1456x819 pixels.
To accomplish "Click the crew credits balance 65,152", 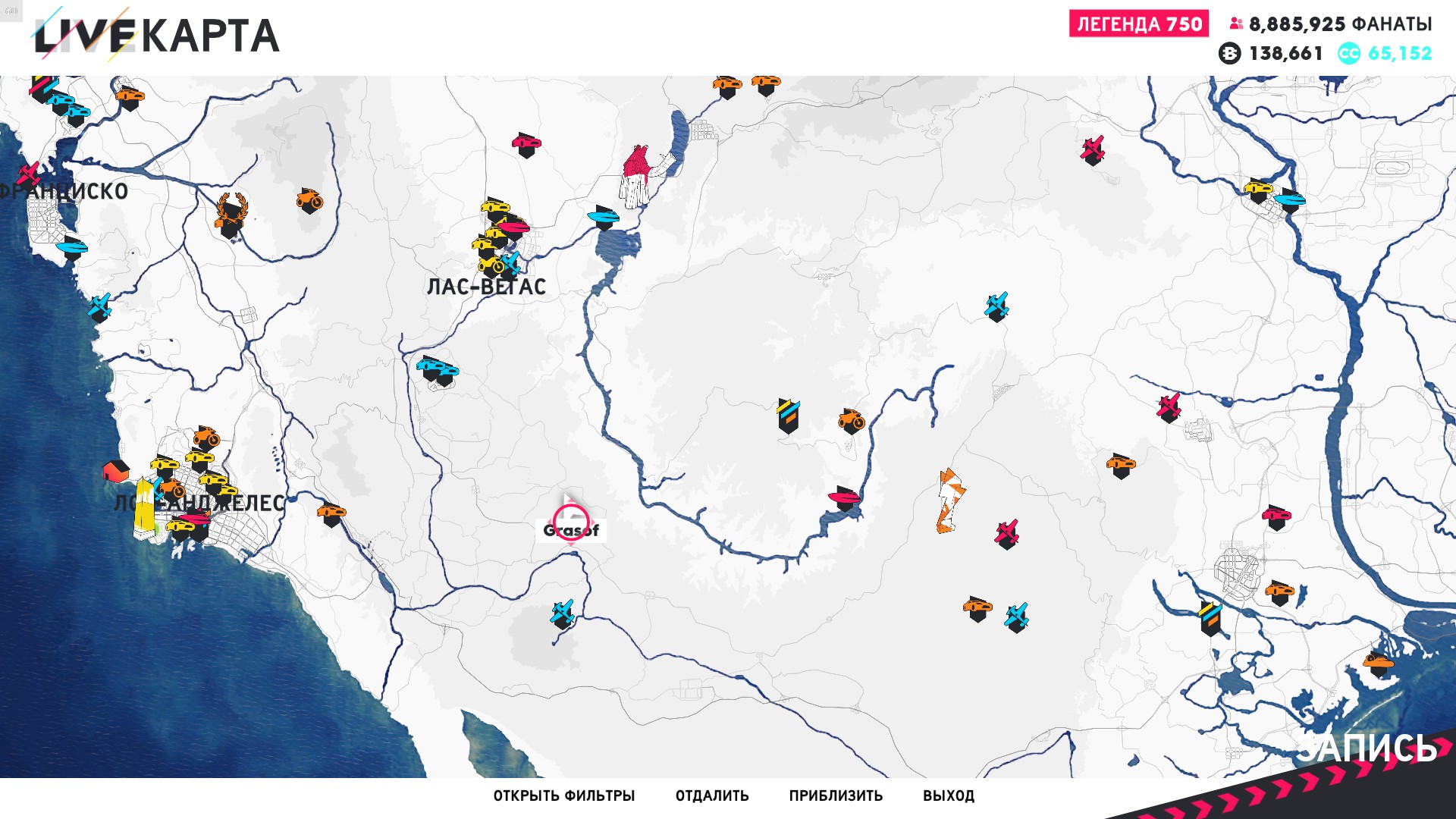I will pyautogui.click(x=1385, y=53).
